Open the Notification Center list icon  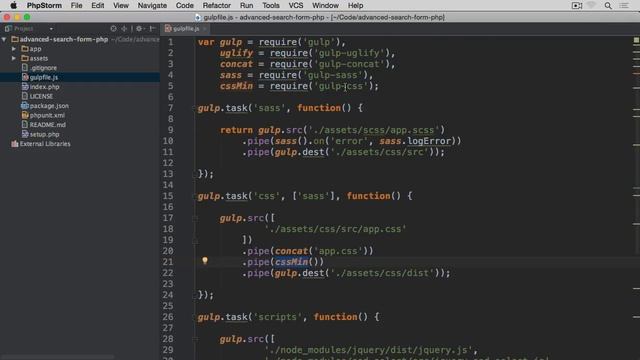point(624,5)
